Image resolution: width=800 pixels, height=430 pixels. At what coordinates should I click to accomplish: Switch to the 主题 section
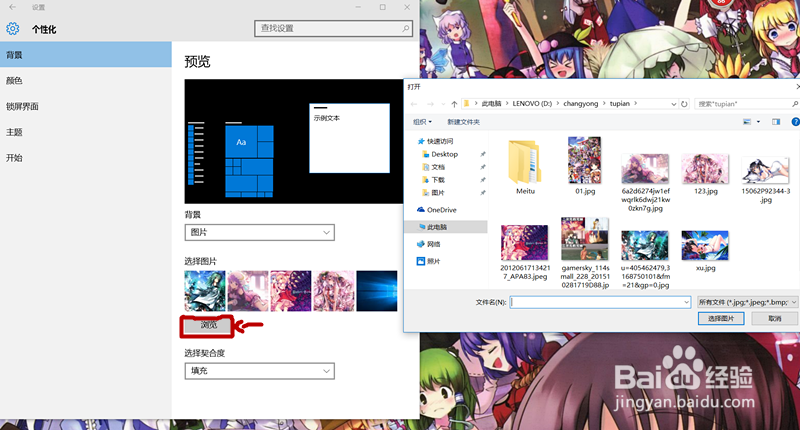coord(86,132)
